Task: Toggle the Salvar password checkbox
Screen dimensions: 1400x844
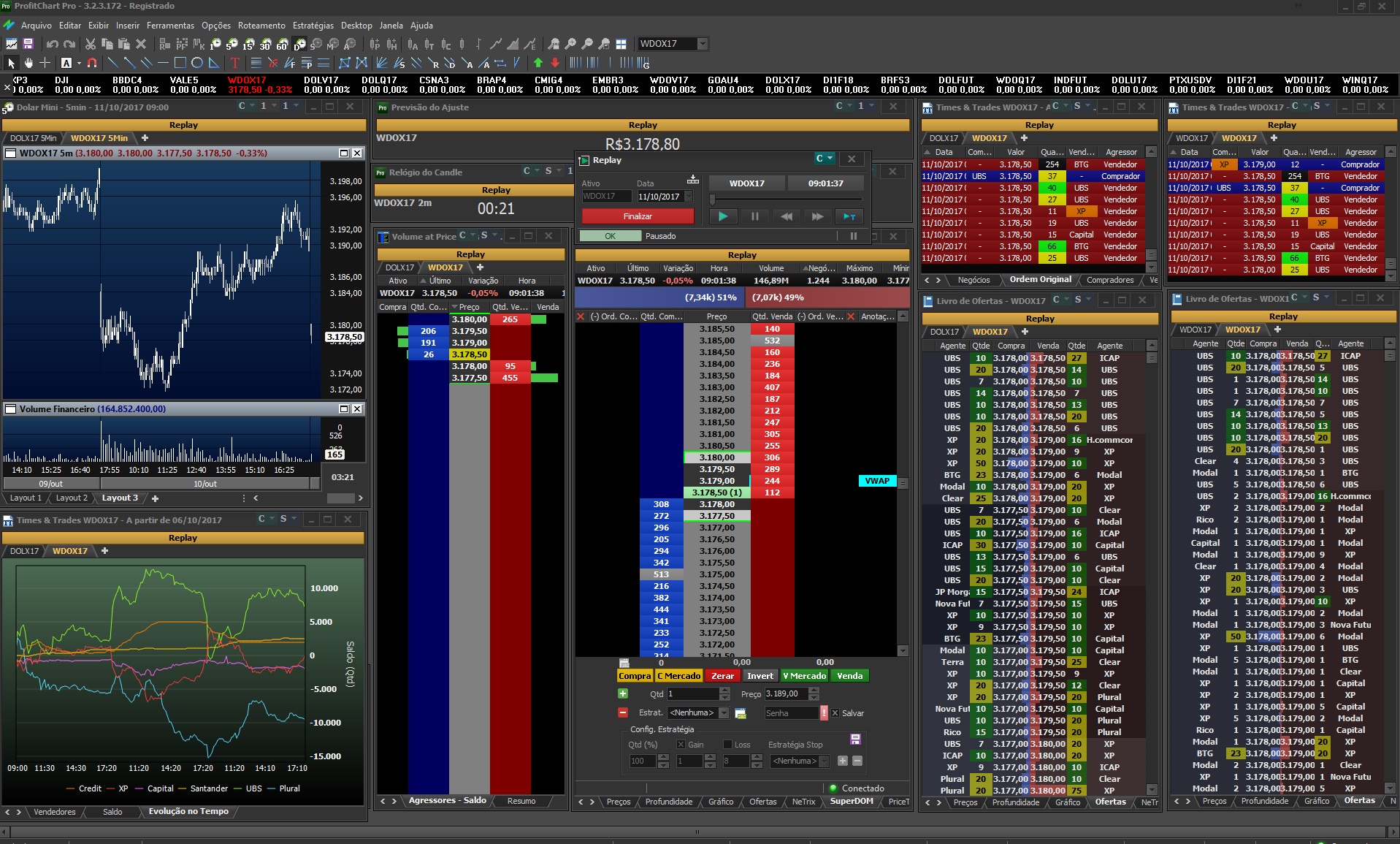Action: tap(835, 713)
